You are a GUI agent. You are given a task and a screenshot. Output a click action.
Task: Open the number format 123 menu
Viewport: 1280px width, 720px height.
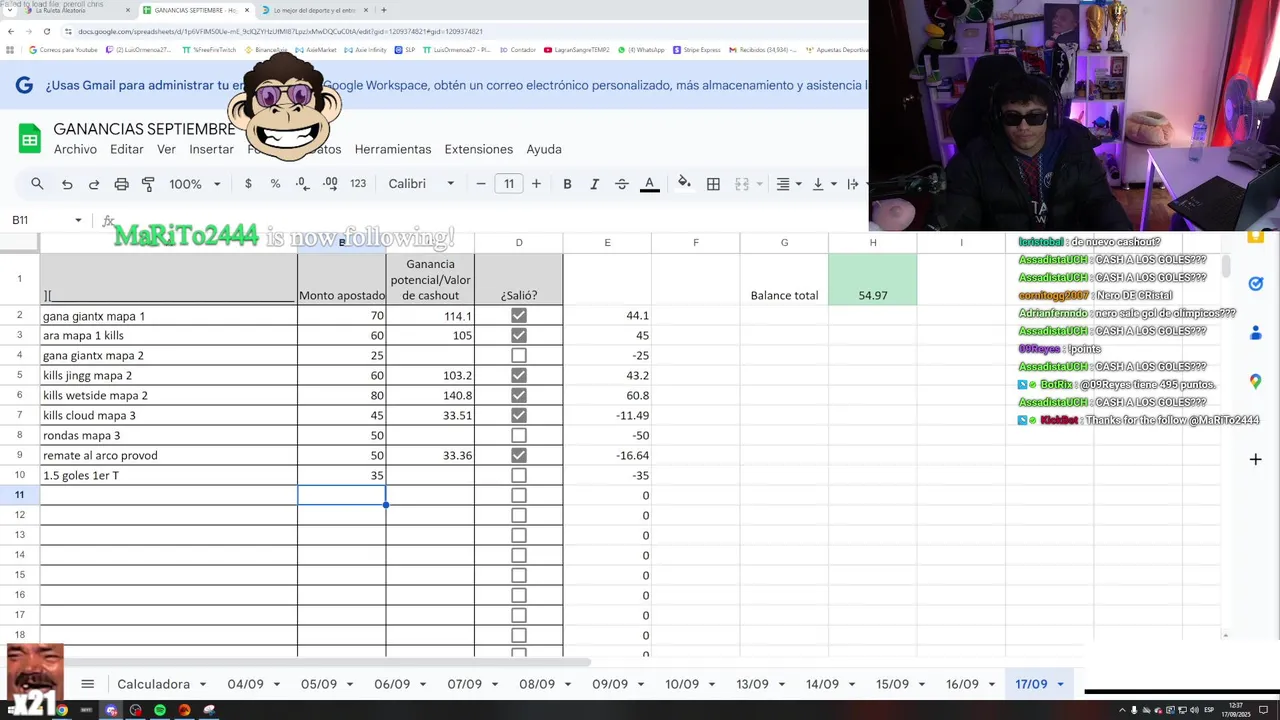click(358, 184)
